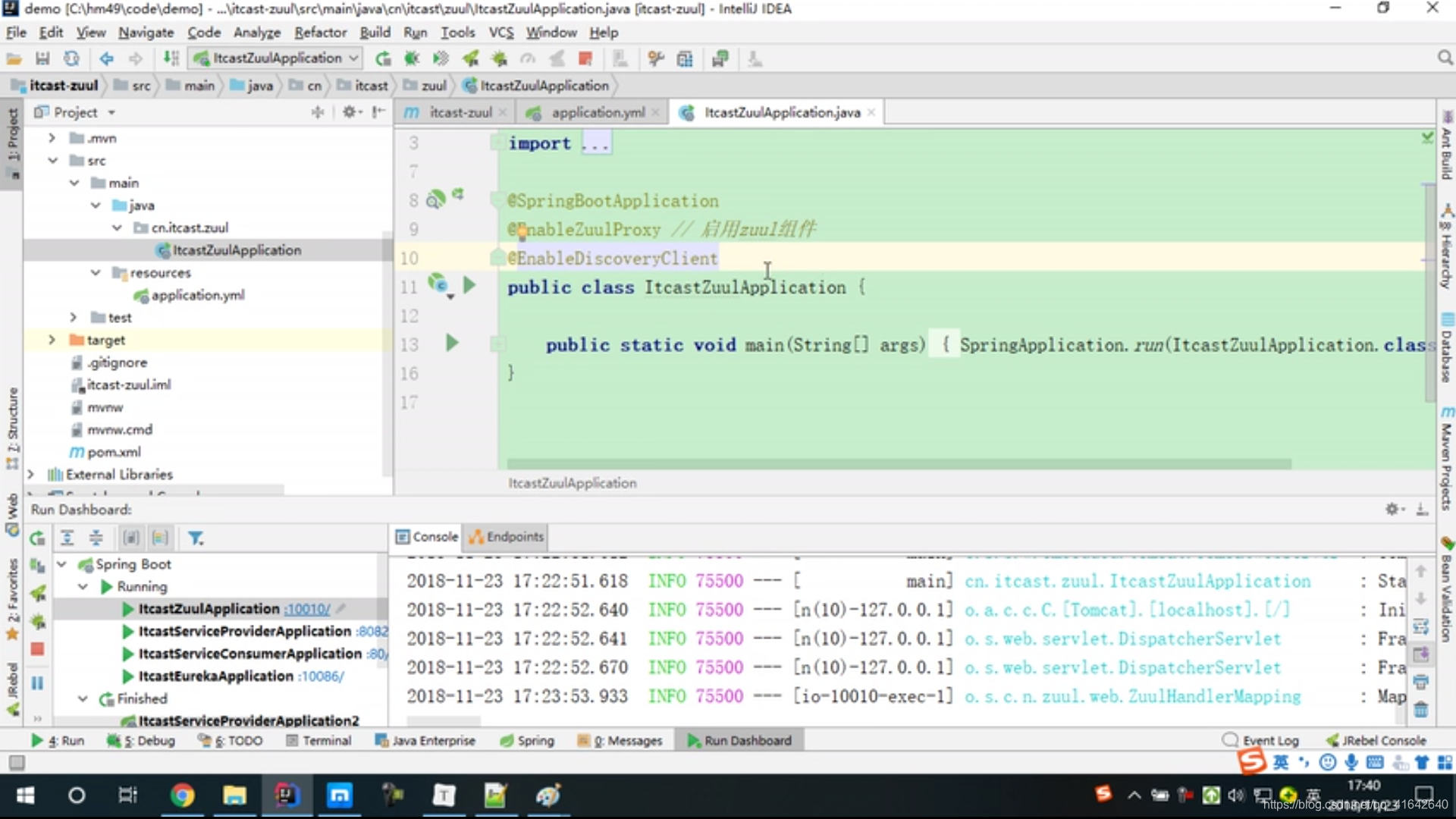Click the editor vertical scrollbar
The width and height of the screenshot is (1456, 819).
pos(1429,292)
